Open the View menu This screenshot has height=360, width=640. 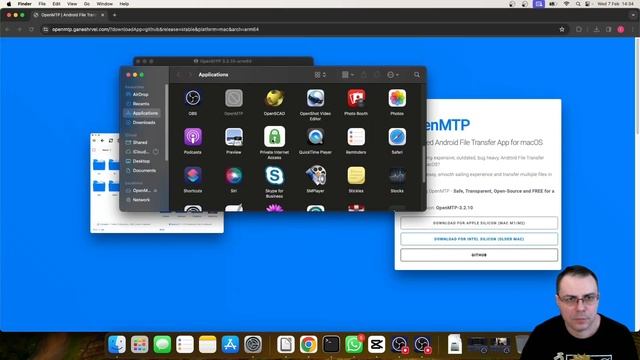click(x=72, y=4)
